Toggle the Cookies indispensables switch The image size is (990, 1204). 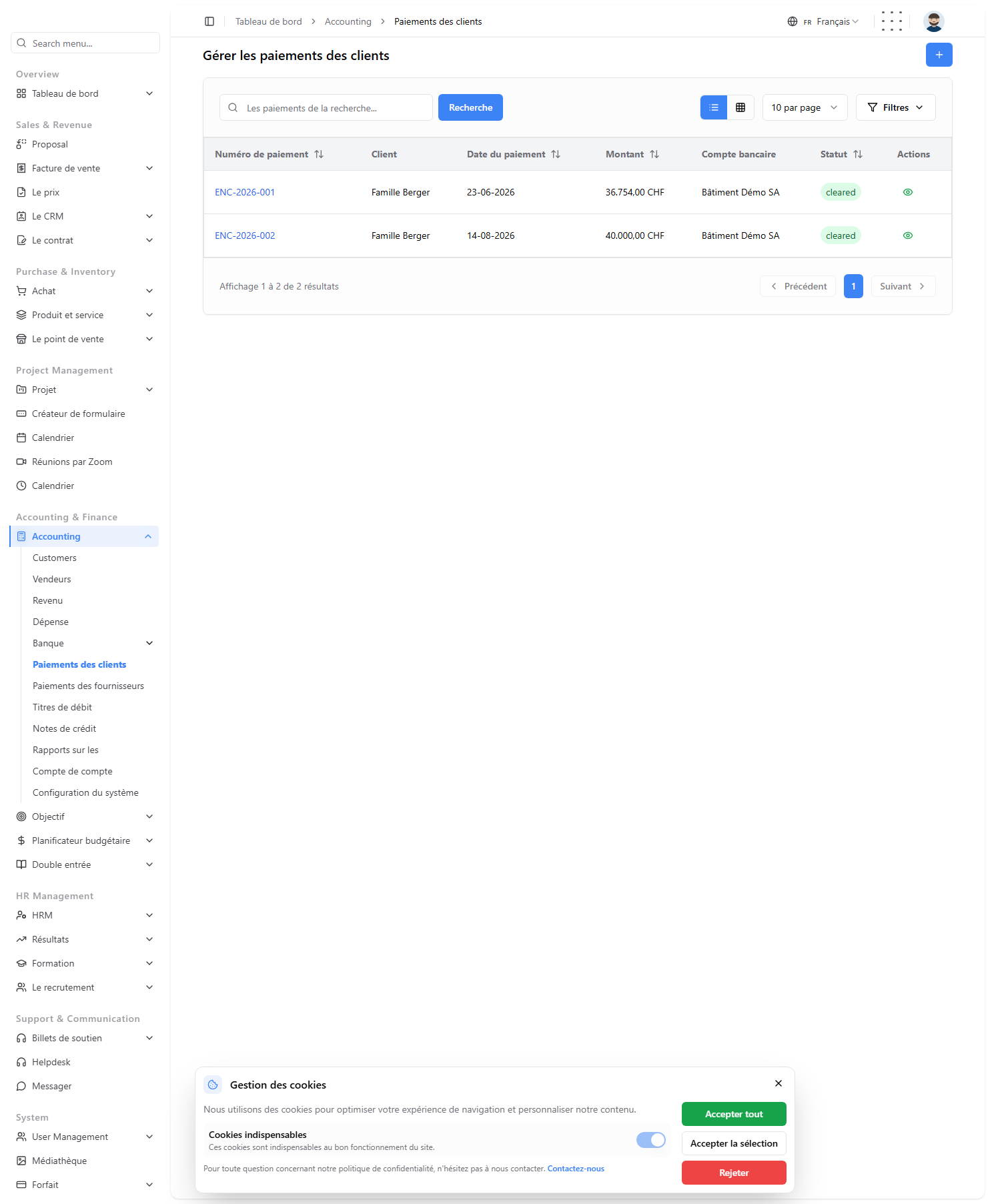(651, 1140)
